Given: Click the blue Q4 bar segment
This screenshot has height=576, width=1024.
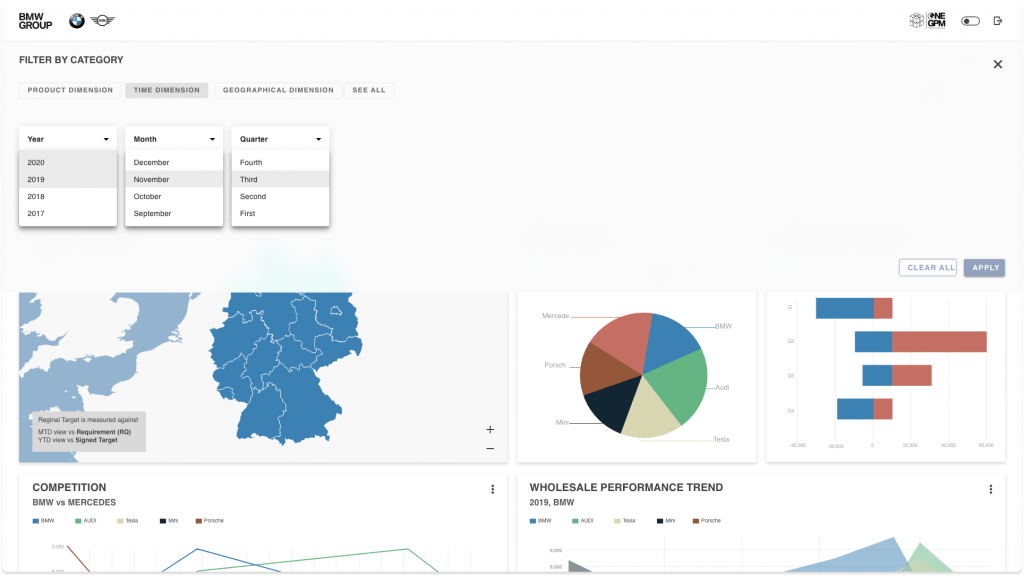Looking at the screenshot, I should point(856,409).
